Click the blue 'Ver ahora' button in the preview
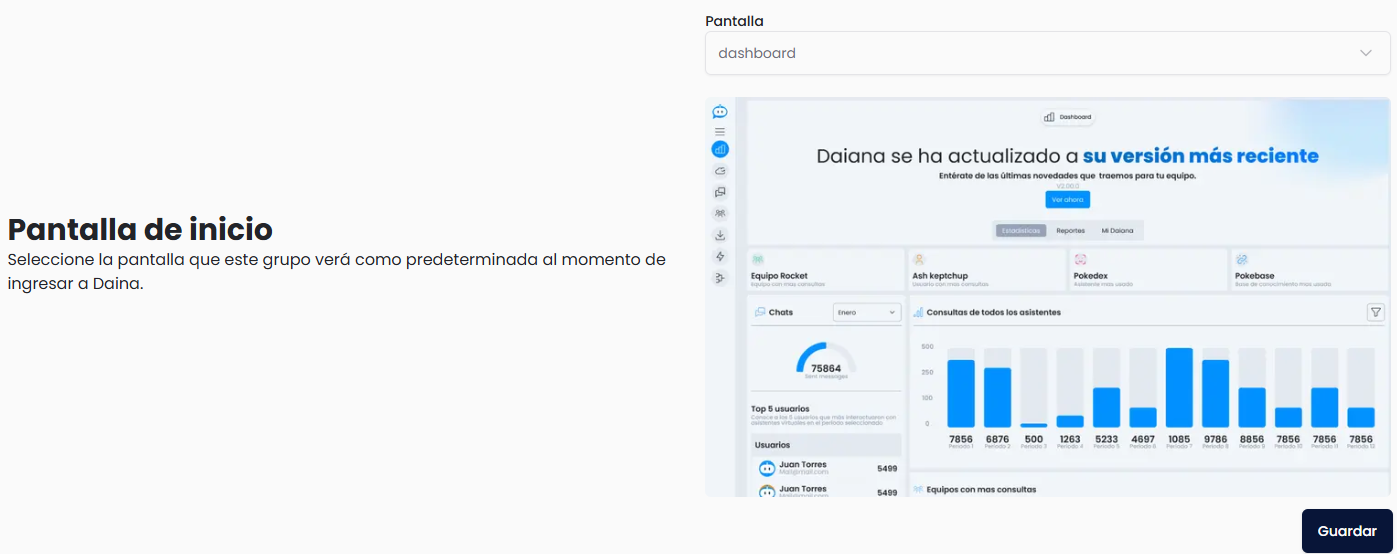This screenshot has height=554, width=1397. [1068, 200]
